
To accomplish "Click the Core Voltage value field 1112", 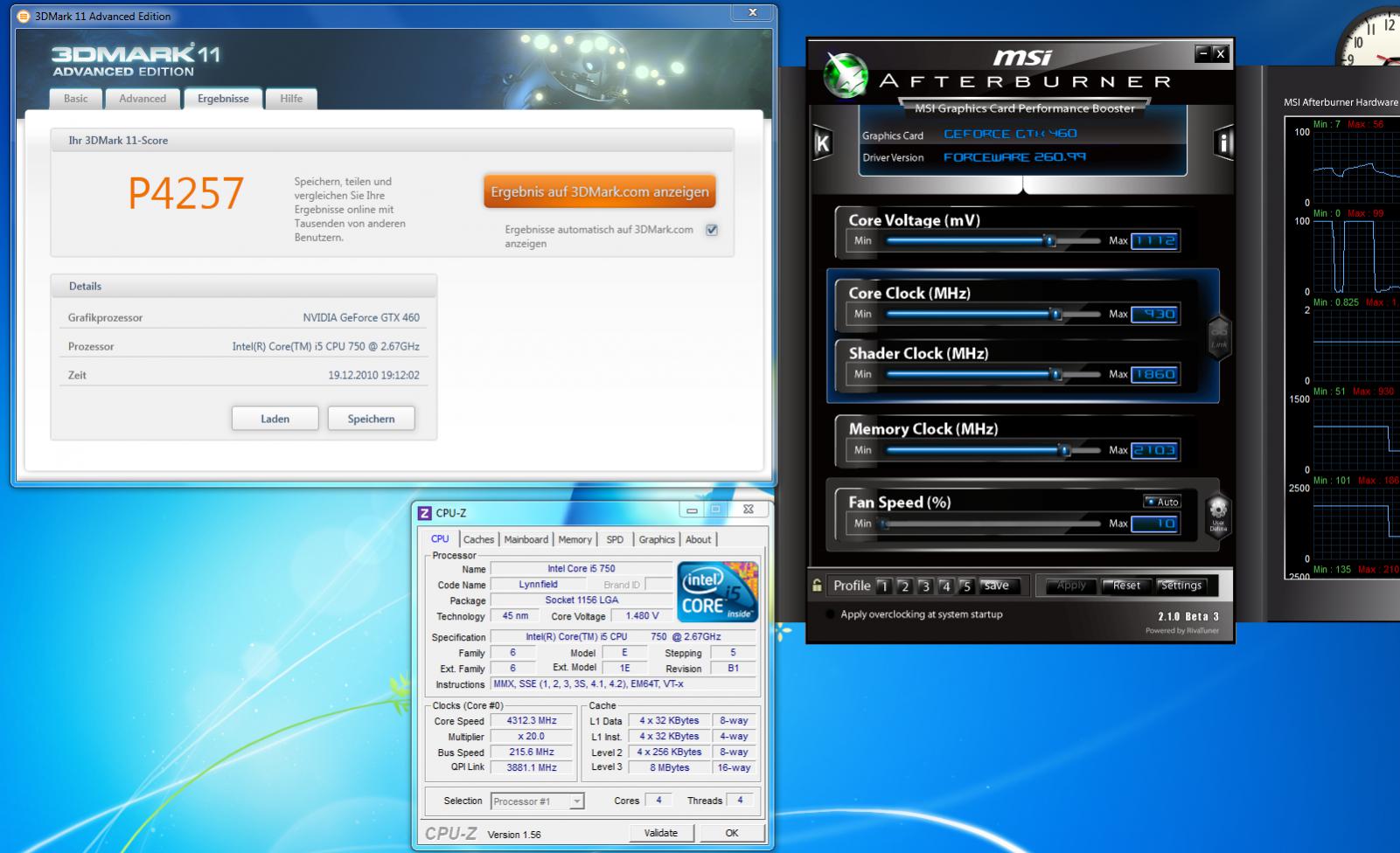I will pyautogui.click(x=1154, y=241).
